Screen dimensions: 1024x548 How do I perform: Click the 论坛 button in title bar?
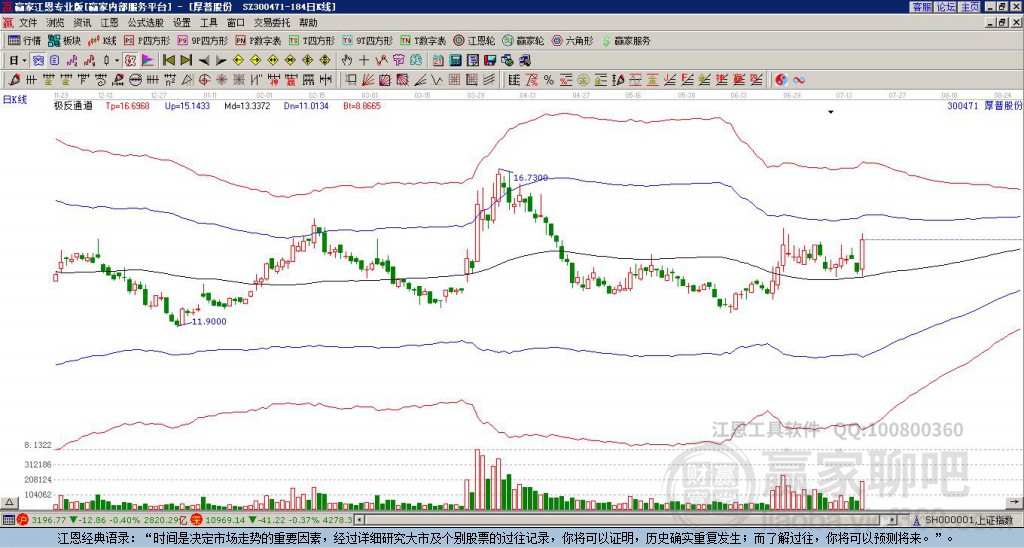coord(945,7)
